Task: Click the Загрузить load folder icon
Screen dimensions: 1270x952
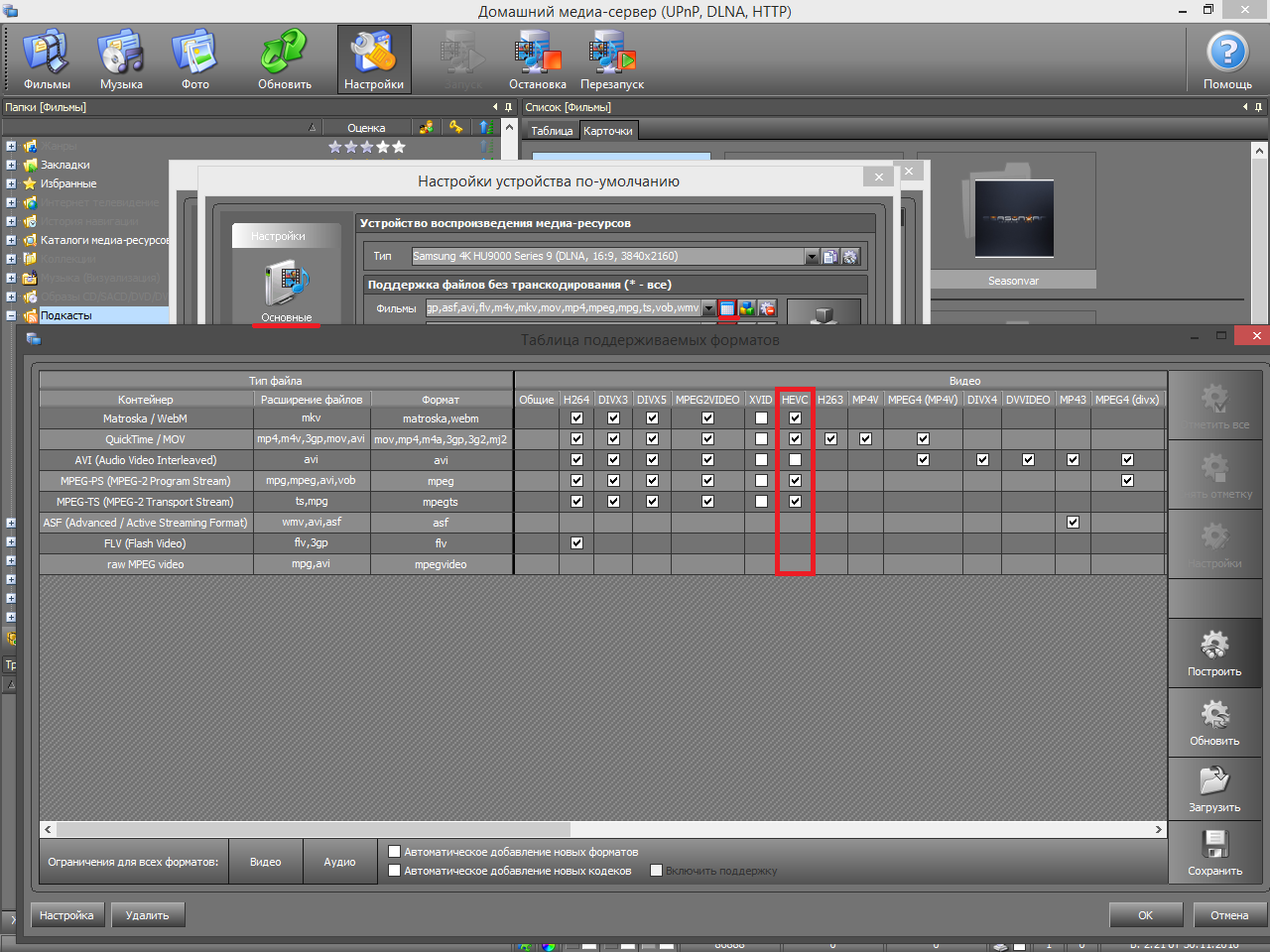Action: [1214, 789]
